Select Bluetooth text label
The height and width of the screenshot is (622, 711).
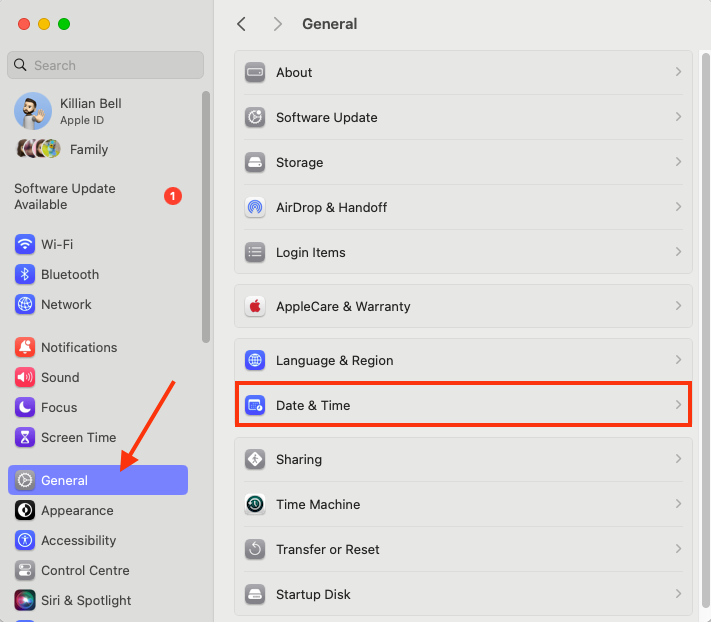(x=70, y=274)
